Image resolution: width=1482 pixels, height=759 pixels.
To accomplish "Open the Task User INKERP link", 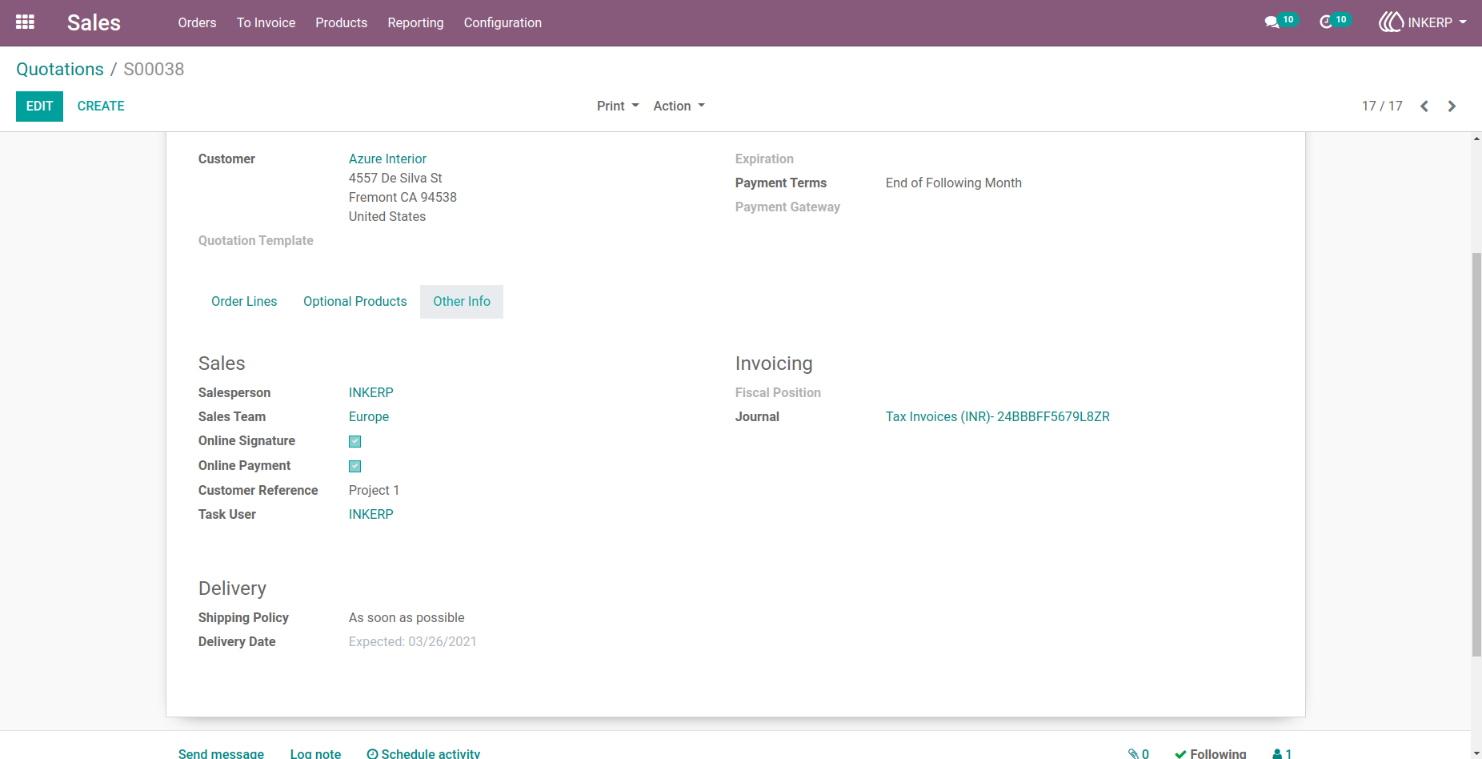I will (x=371, y=514).
